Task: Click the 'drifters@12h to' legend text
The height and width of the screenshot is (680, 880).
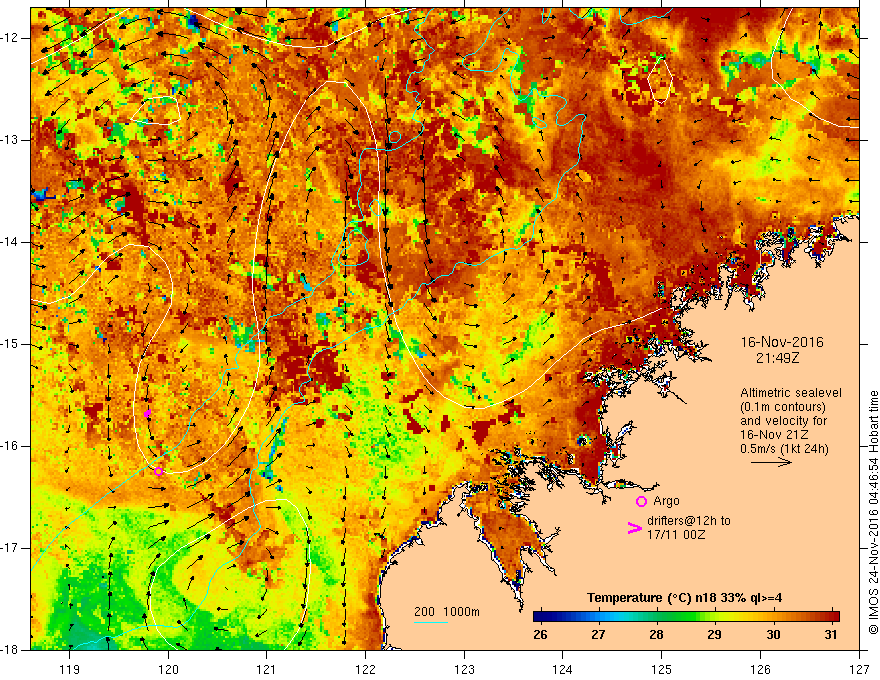Action: pos(689,521)
